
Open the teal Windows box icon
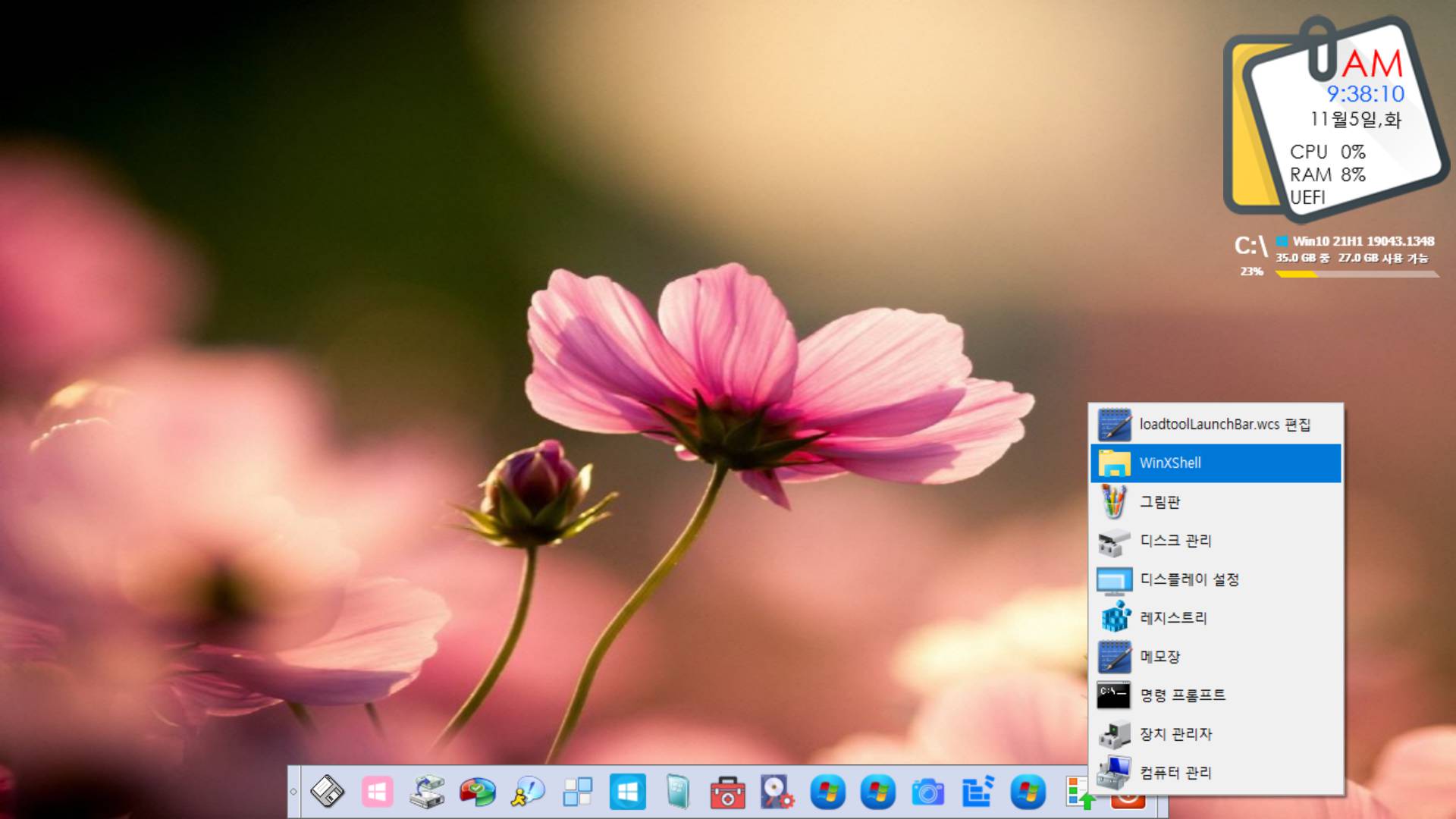tap(677, 792)
